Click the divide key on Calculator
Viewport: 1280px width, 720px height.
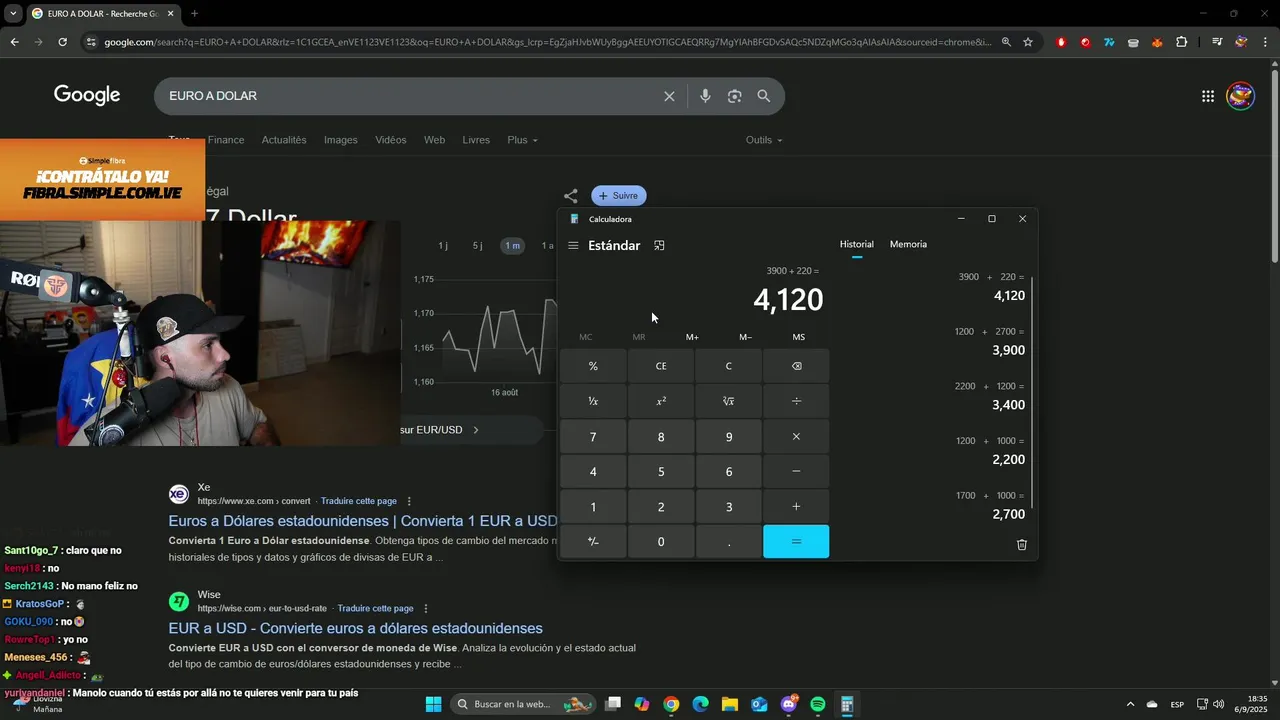click(796, 401)
